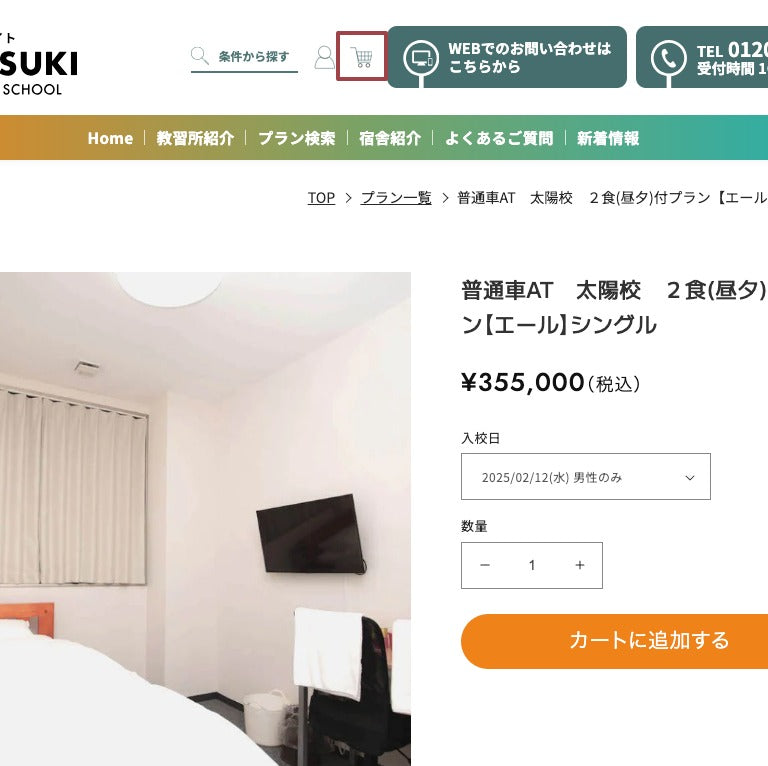Image resolution: width=768 pixels, height=766 pixels.
Task: Increase quantity with the plus icon
Action: (580, 565)
